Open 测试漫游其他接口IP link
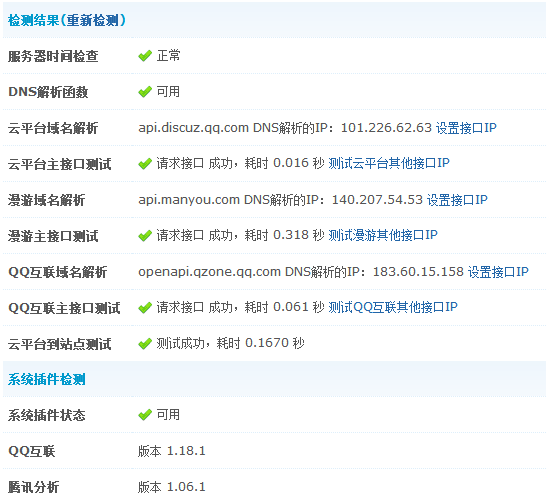 (x=383, y=235)
